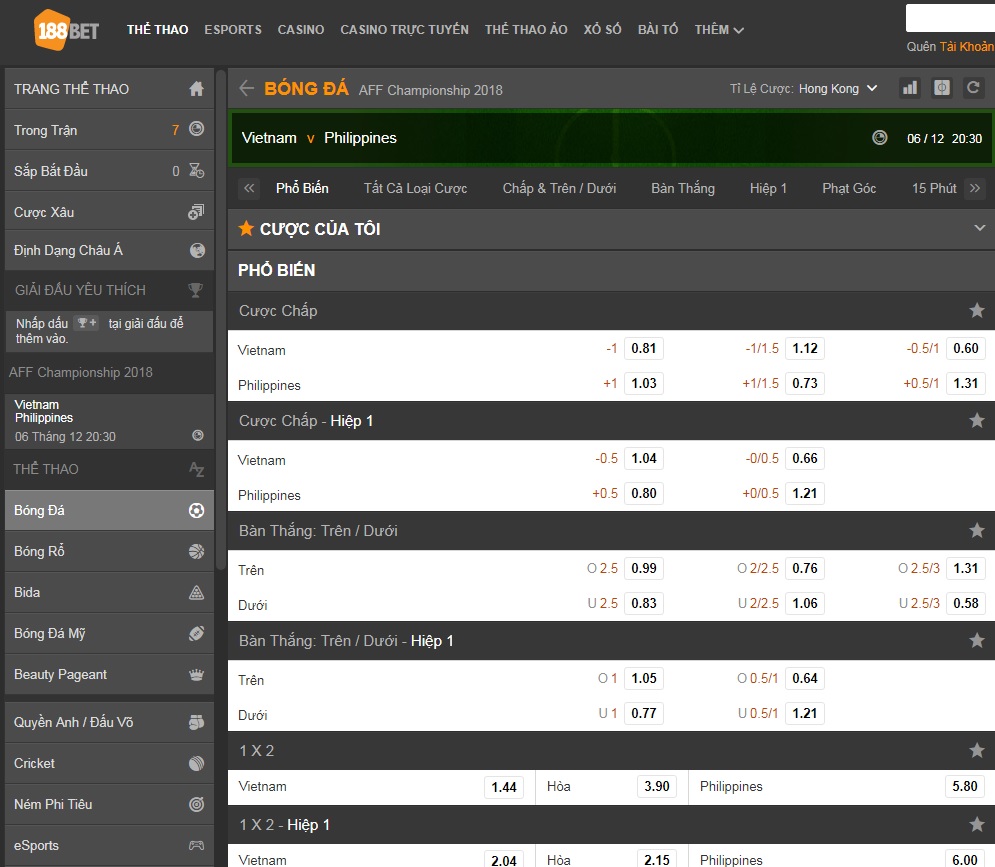Bet Philippines 1 X 2 at 5.80
The width and height of the screenshot is (995, 867).
tap(965, 787)
